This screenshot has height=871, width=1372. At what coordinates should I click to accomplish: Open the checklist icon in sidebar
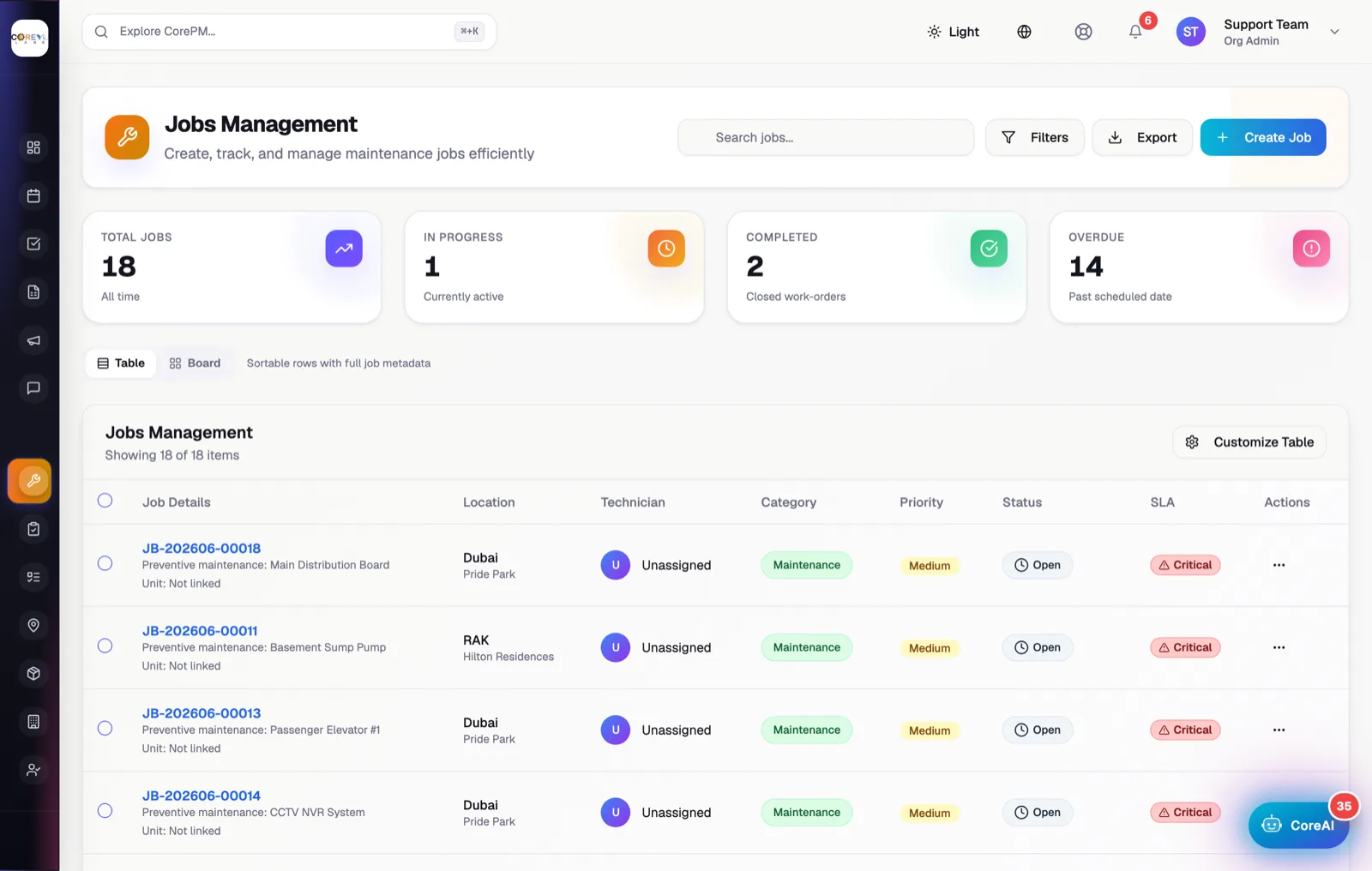point(33,577)
